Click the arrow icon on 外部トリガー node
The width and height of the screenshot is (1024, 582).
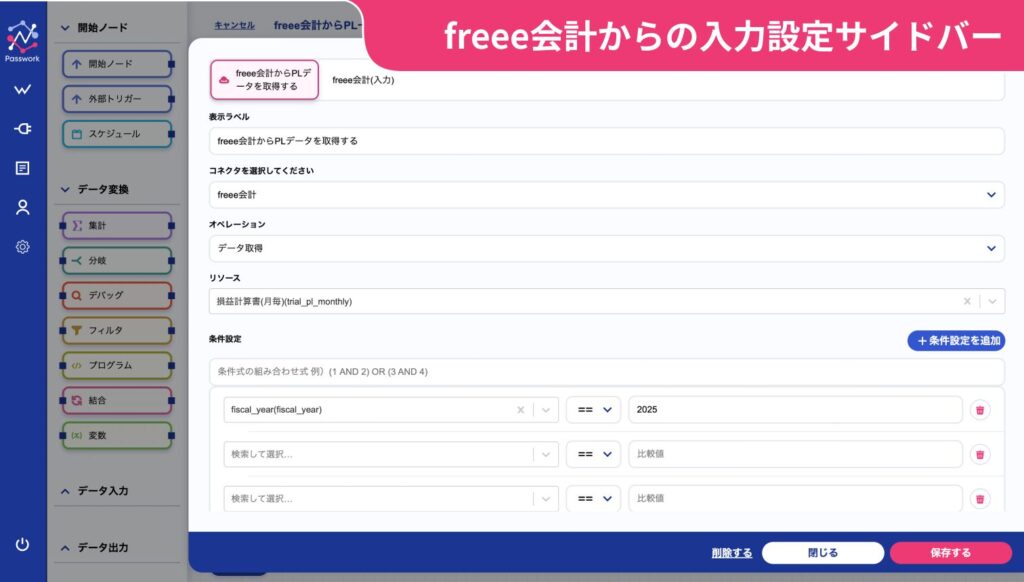77,99
